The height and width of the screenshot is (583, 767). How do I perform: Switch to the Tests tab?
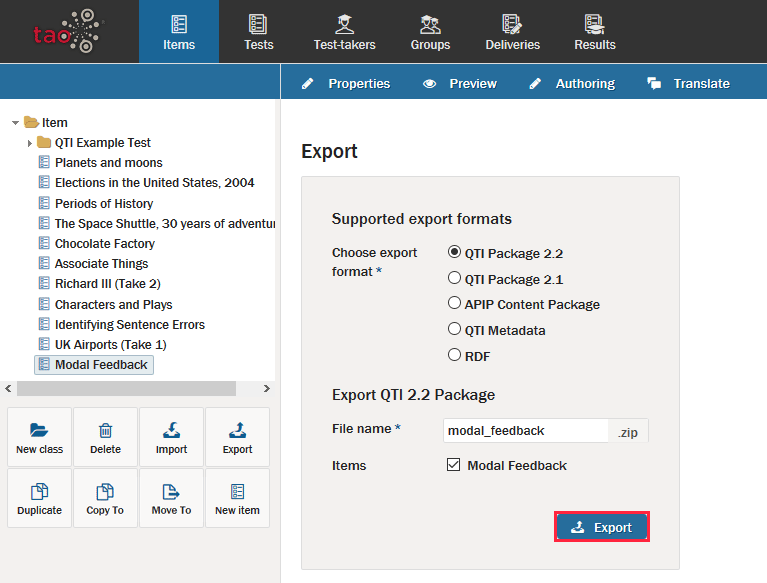[x=258, y=32]
